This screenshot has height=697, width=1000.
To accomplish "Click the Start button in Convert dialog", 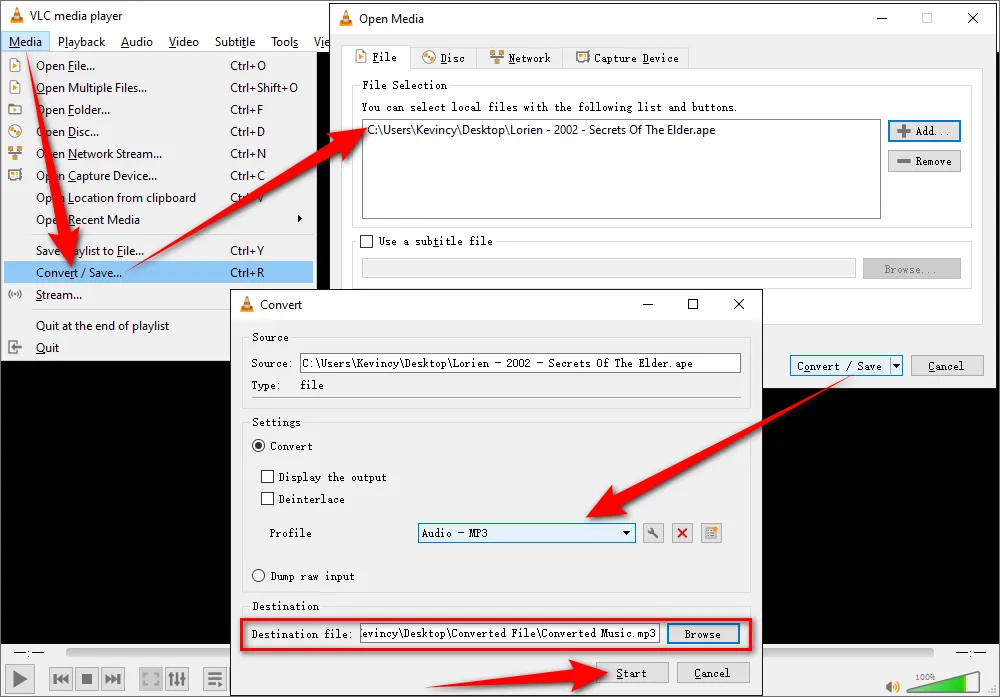I will (x=631, y=673).
